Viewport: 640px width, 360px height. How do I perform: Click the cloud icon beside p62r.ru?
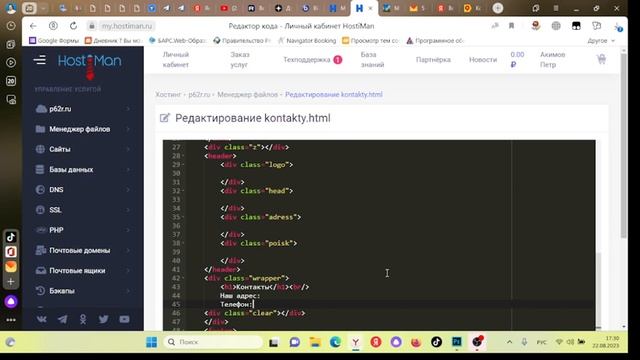(x=40, y=109)
